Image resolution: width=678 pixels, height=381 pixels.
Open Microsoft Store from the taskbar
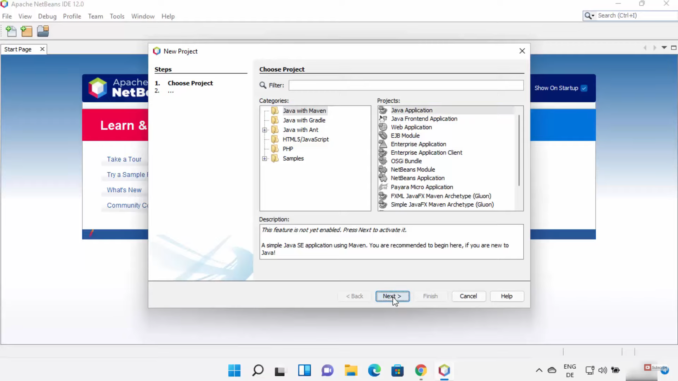(397, 370)
